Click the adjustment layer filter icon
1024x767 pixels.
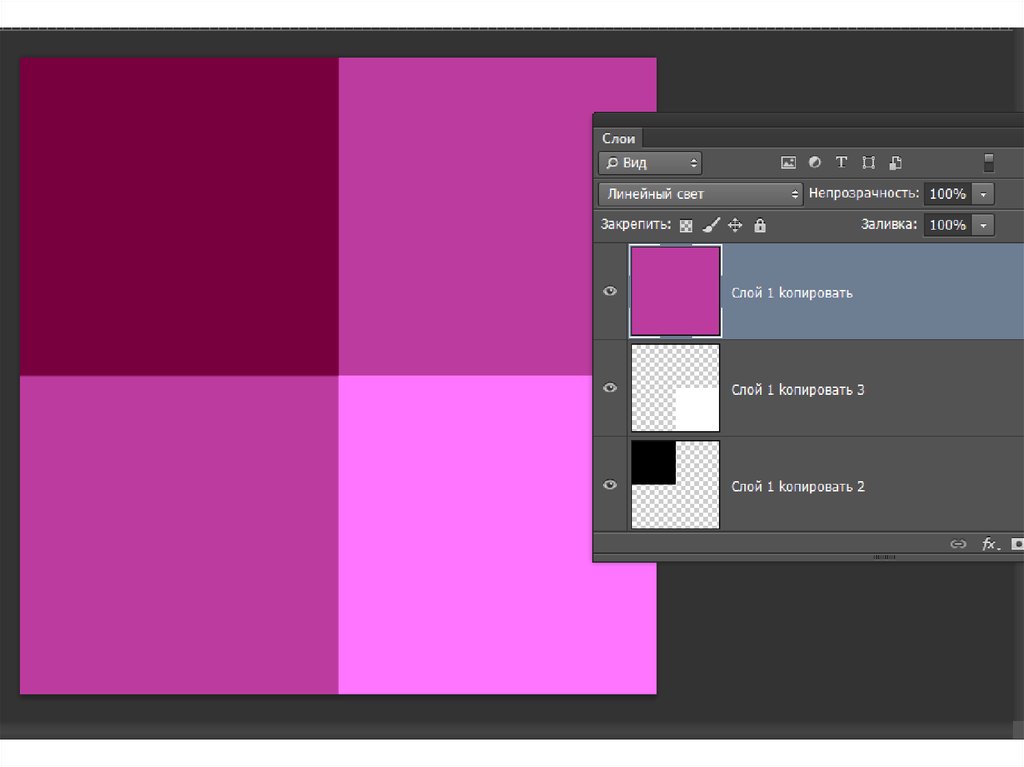pos(814,162)
